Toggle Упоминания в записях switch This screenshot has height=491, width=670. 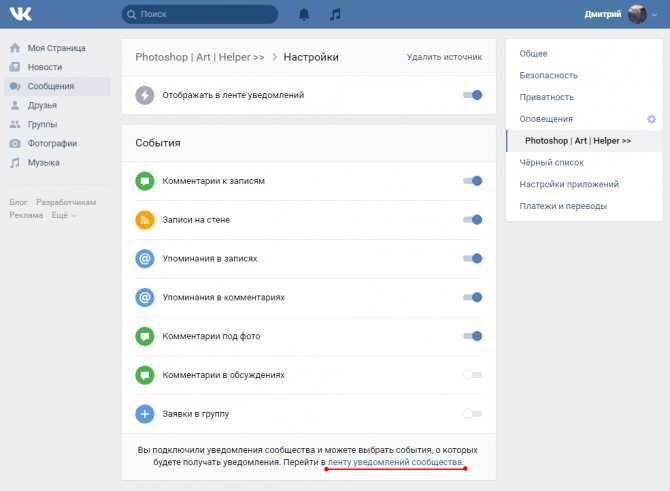473,259
